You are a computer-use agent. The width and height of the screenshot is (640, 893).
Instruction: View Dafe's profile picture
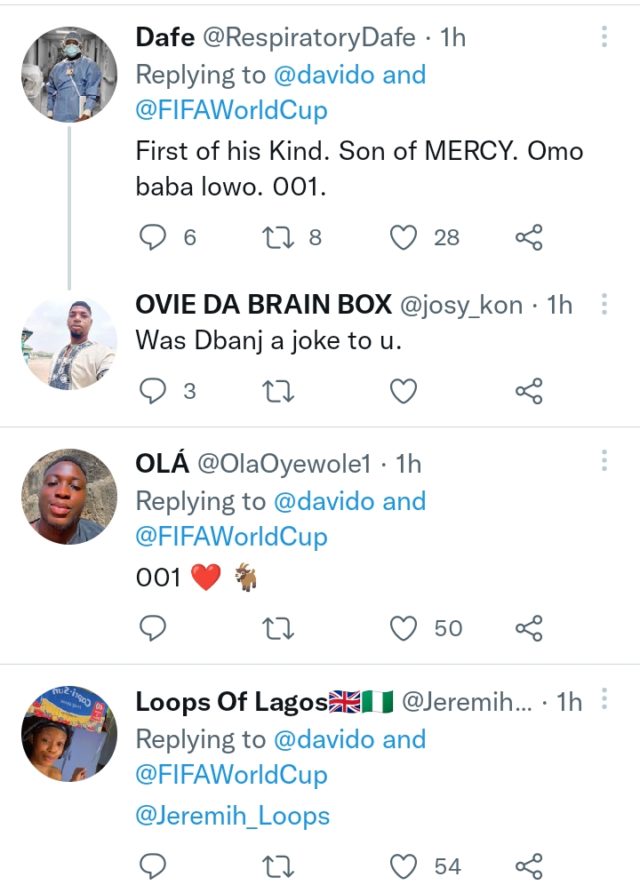69,75
